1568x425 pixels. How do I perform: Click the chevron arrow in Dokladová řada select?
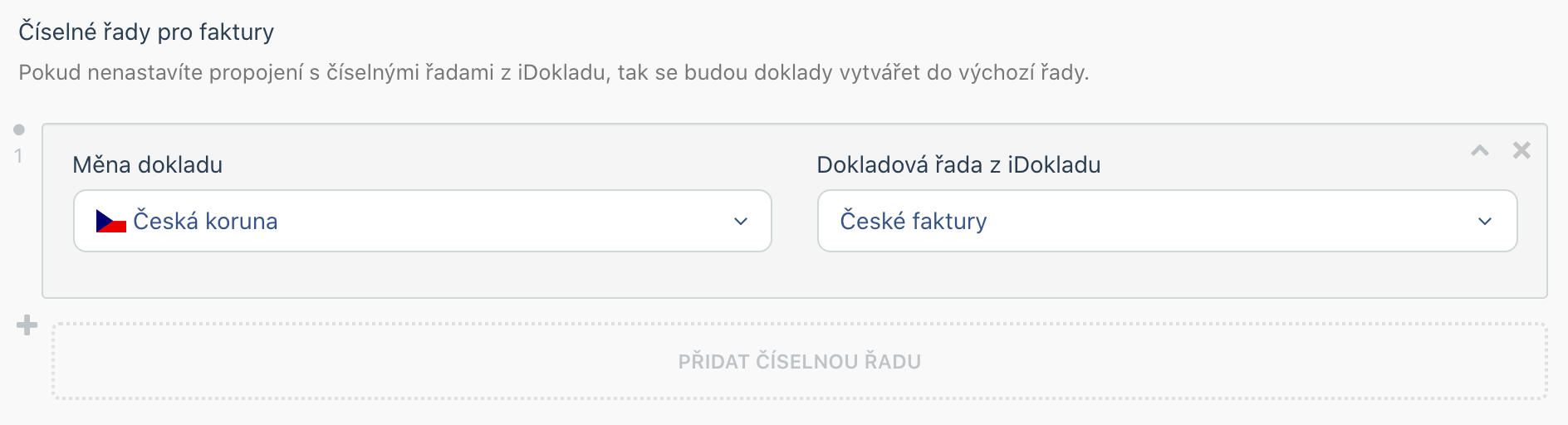(1485, 222)
